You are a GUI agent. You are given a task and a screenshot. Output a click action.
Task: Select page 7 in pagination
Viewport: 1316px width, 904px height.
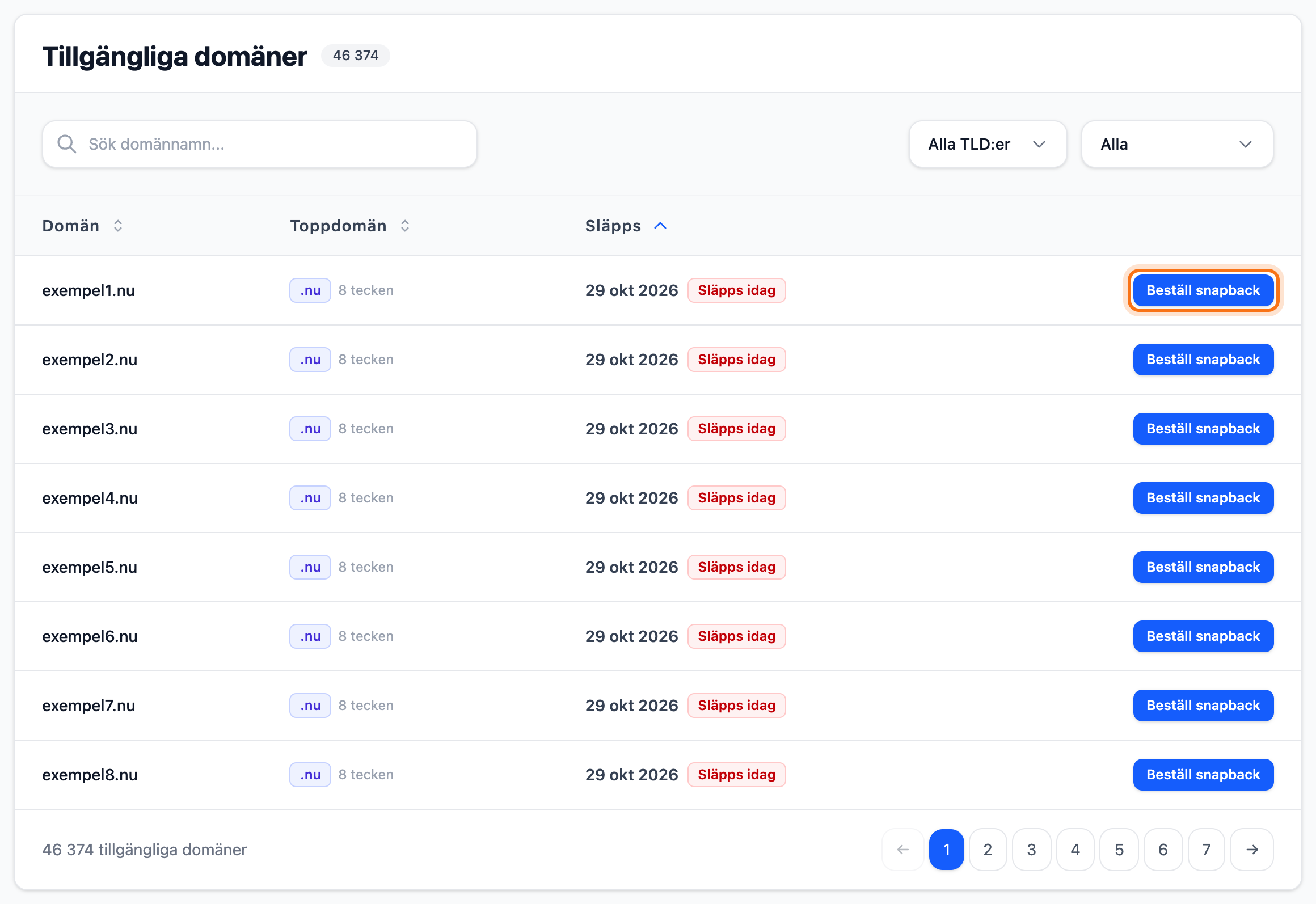1207,850
